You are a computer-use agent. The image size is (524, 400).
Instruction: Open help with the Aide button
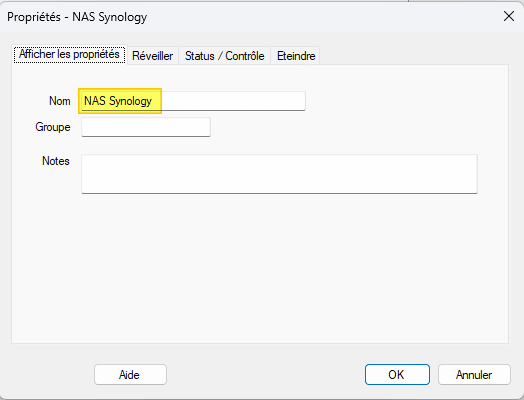(130, 375)
